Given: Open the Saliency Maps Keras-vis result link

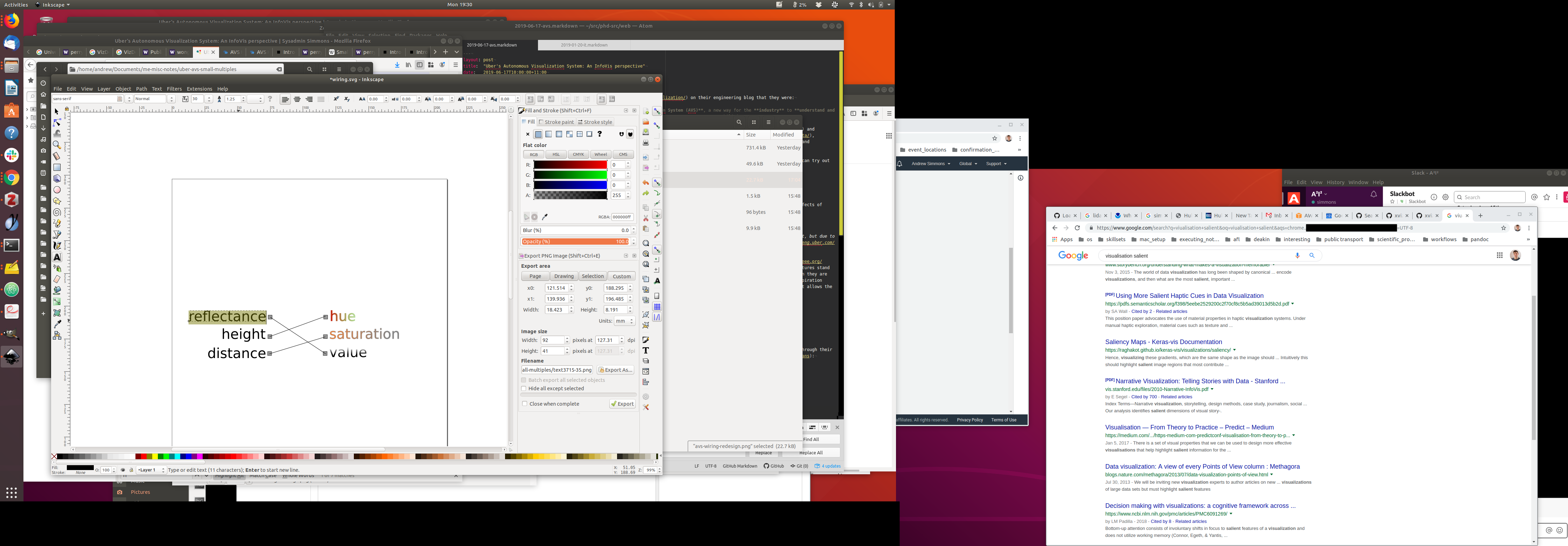Looking at the screenshot, I should tap(1163, 342).
